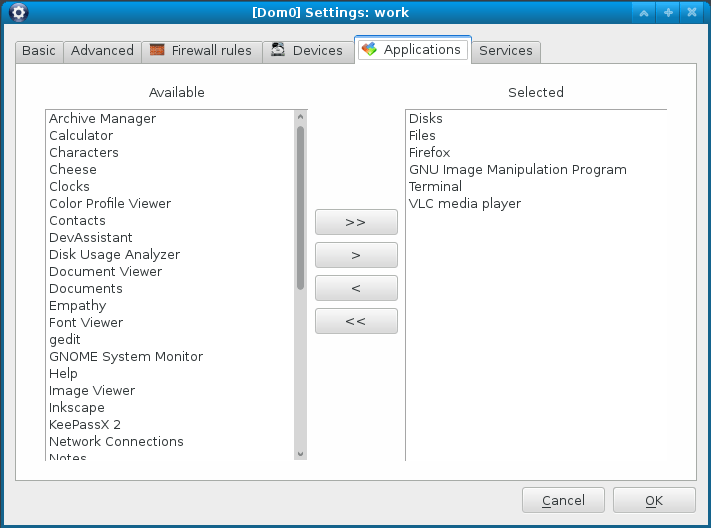Select Archive Manager in Available list
Viewport: 711px width, 528px height.
tap(103, 119)
